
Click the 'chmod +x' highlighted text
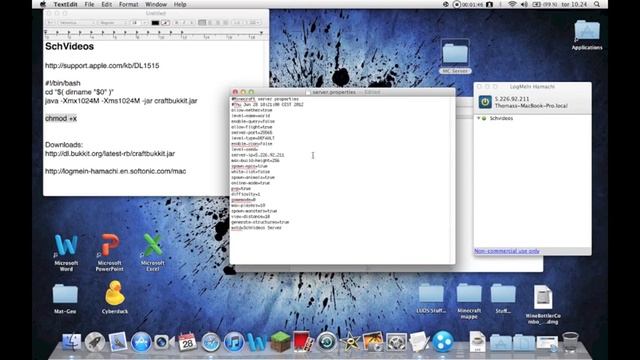point(61,118)
